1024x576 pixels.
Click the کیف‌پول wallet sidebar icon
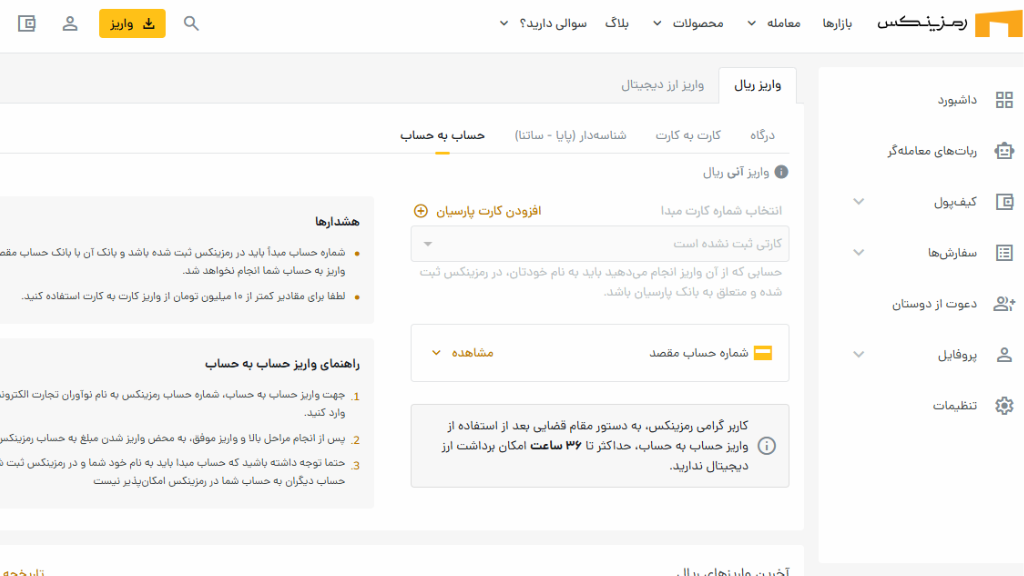1004,202
